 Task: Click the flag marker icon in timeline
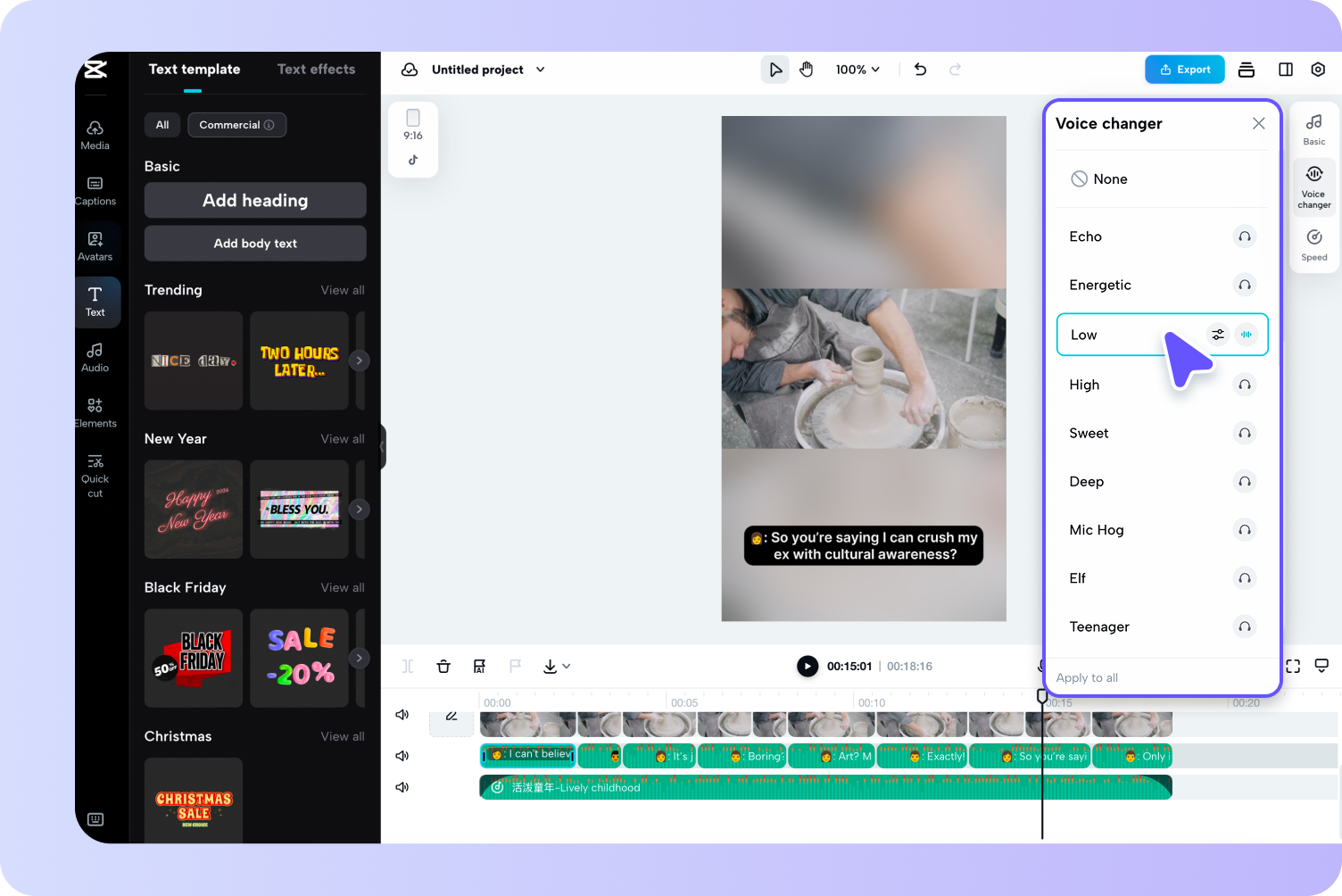[x=515, y=666]
